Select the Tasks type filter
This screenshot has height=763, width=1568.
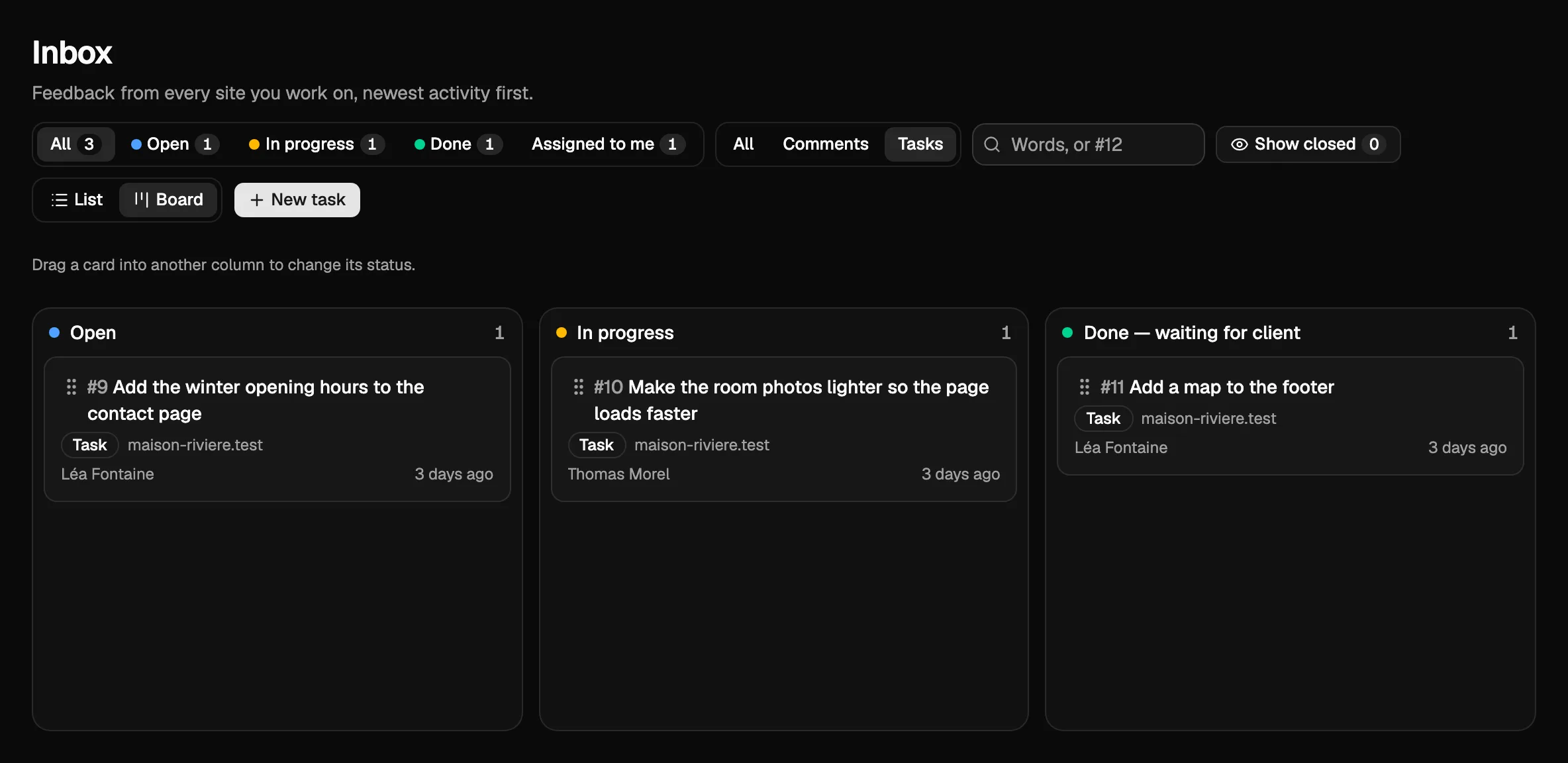coord(920,144)
